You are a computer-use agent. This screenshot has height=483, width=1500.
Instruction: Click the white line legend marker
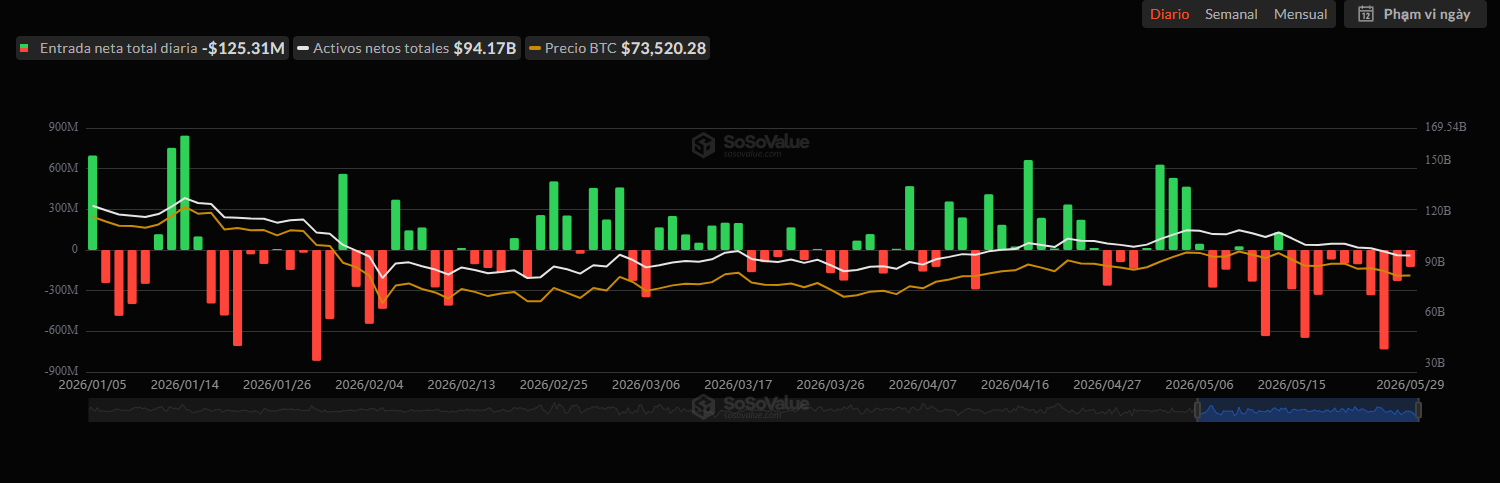tap(303, 48)
